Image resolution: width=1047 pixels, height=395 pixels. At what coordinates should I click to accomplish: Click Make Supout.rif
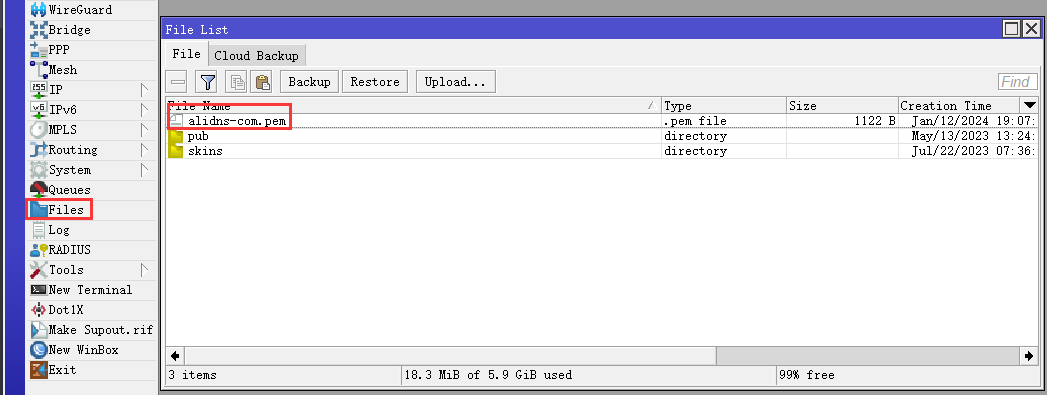[x=91, y=330]
